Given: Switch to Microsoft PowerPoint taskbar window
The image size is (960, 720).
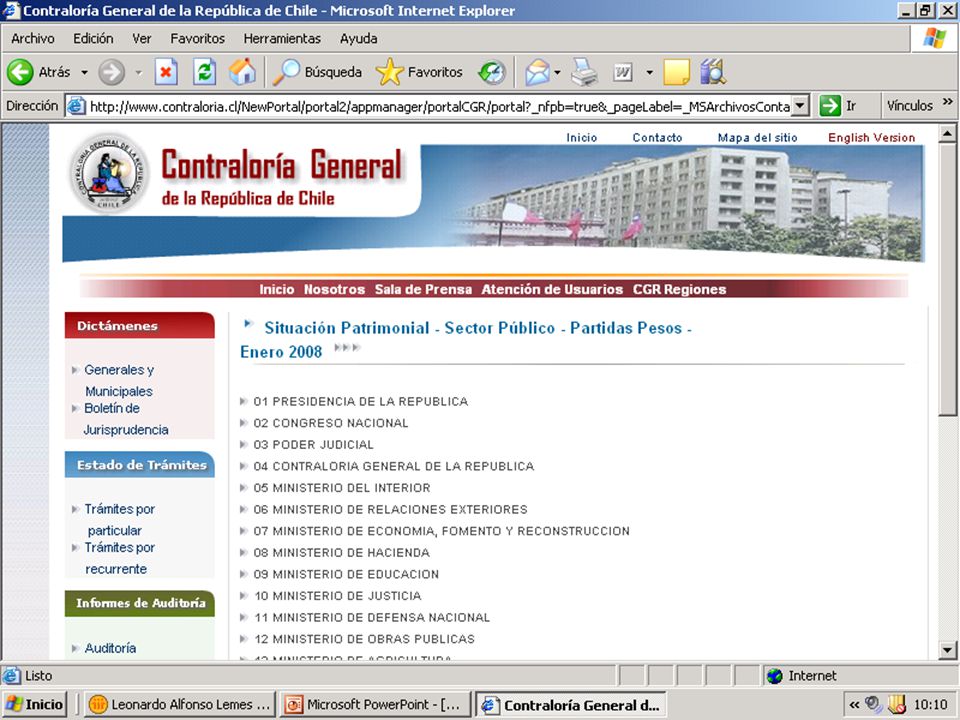Looking at the screenshot, I should tap(375, 705).
